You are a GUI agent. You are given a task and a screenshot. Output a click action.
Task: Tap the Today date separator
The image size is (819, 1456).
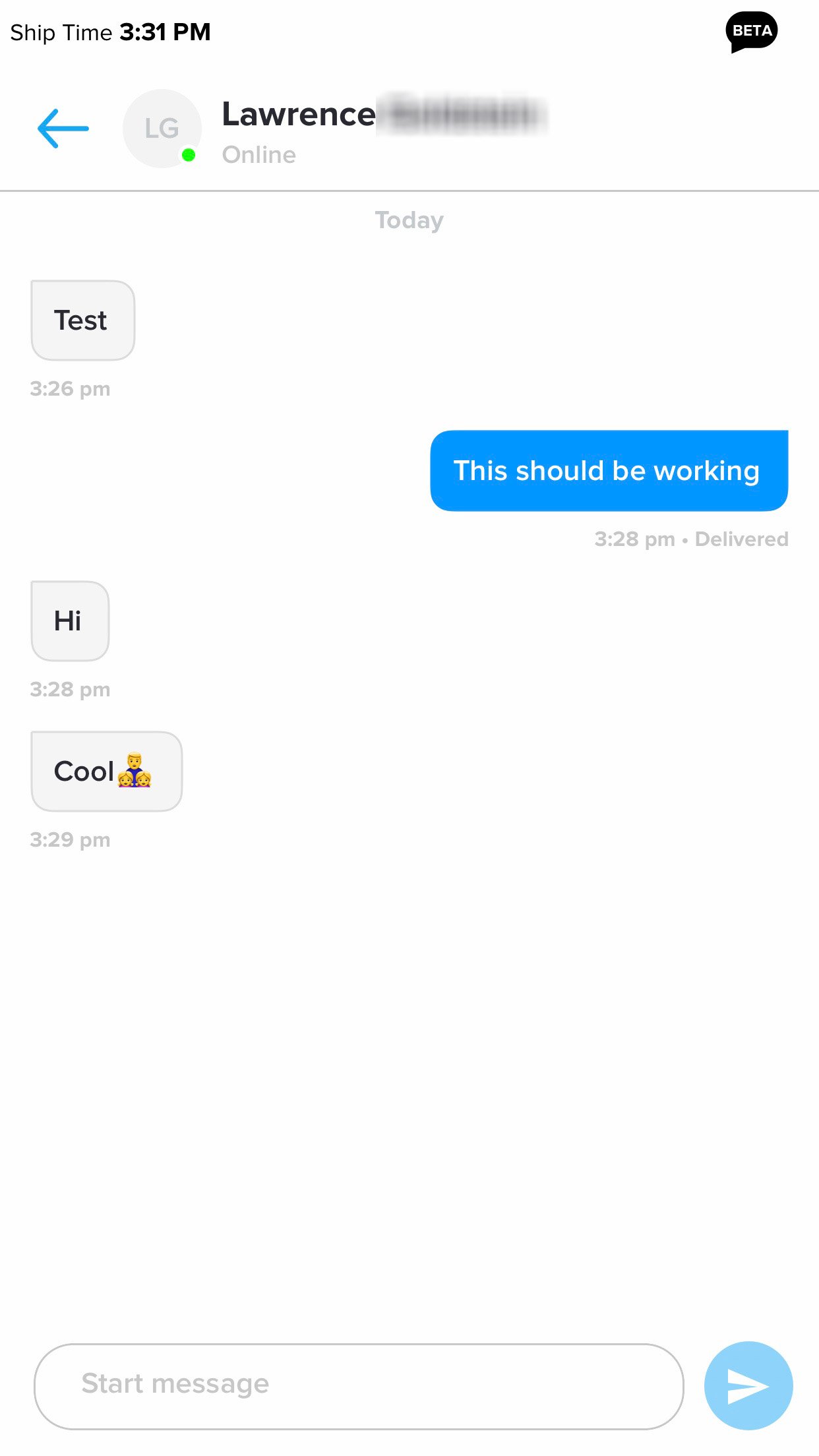(409, 220)
